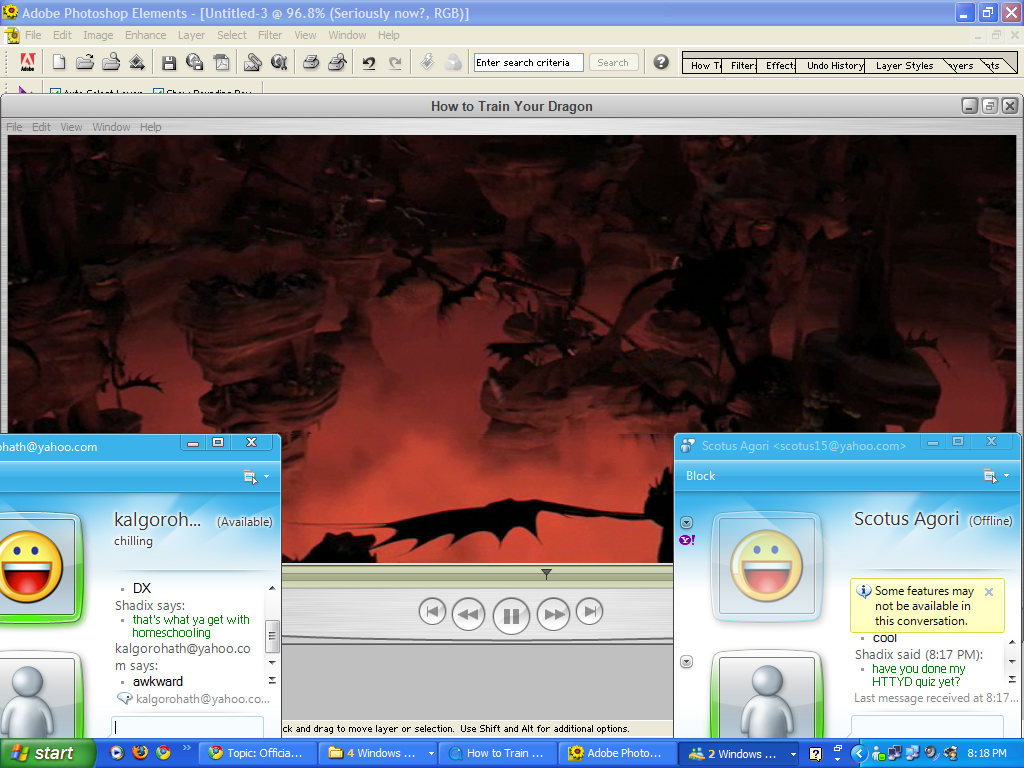Toggle the Show Bounding Box checkbox

tap(159, 92)
